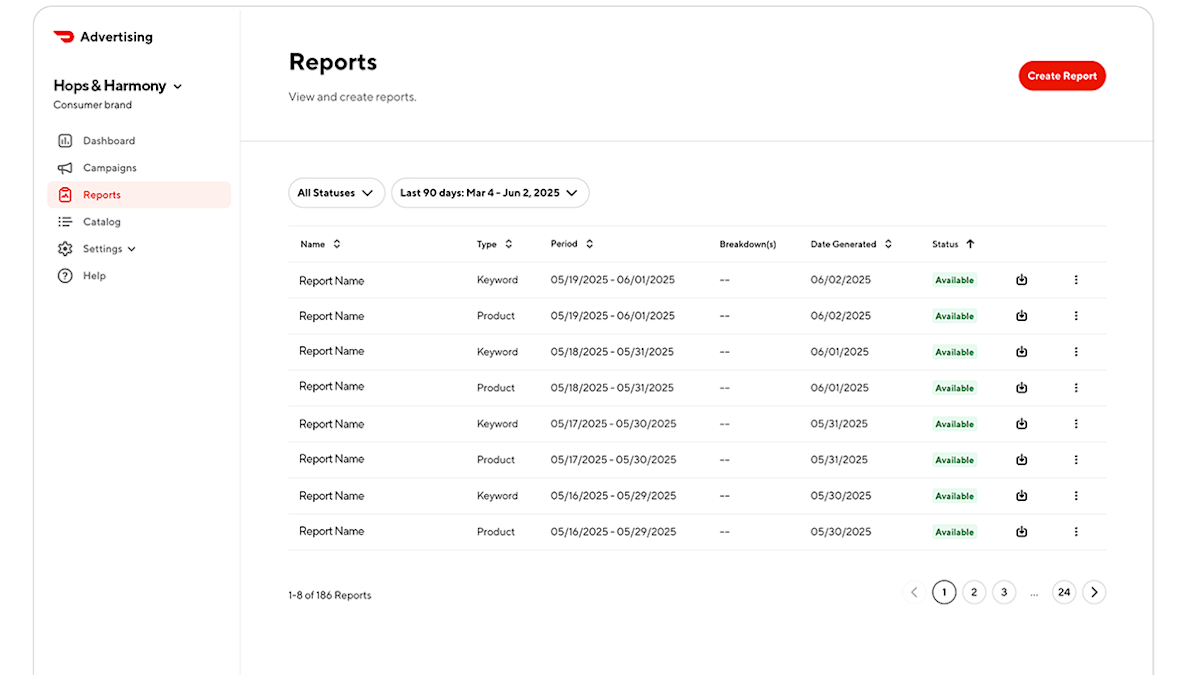Click the Available badge on the first report

point(954,280)
